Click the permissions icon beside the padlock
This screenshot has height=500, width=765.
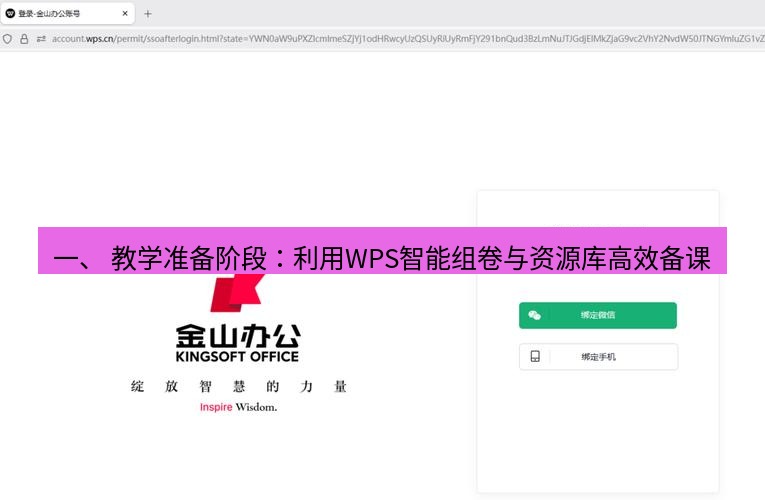[41, 39]
